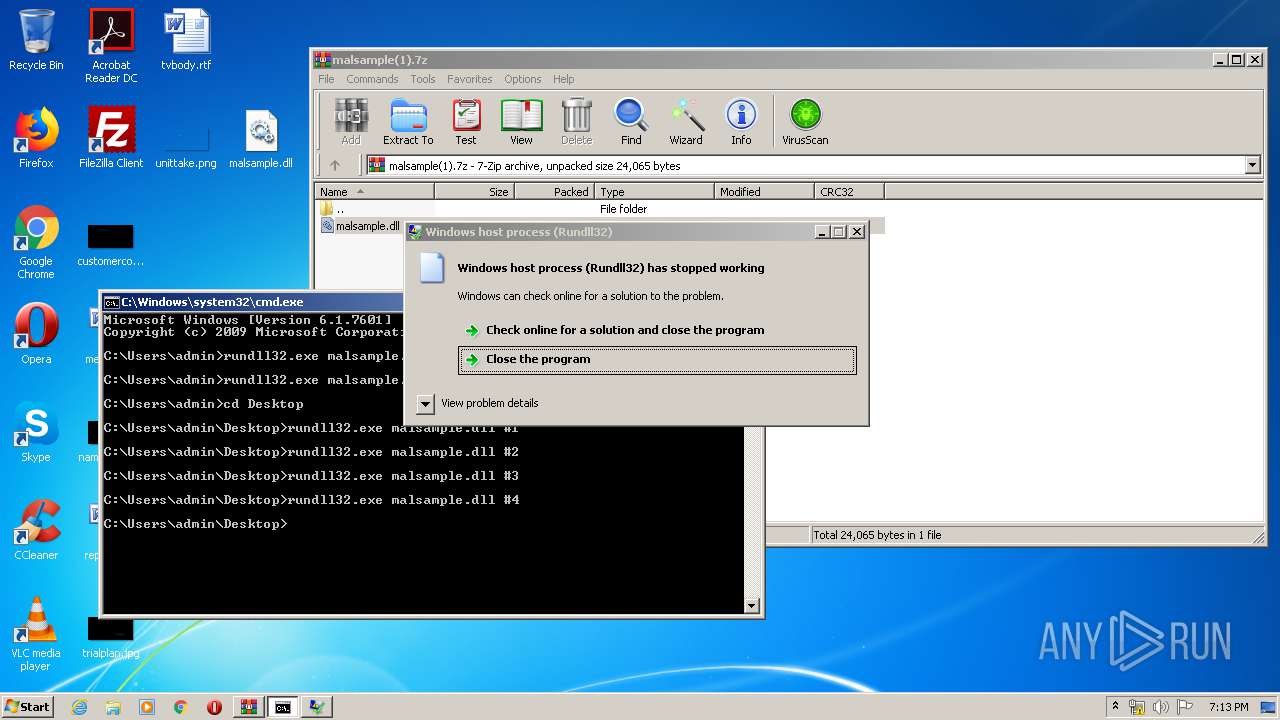Viewport: 1280px width, 720px height.
Task: Click the 7:13 PM clock
Action: click(1228, 707)
